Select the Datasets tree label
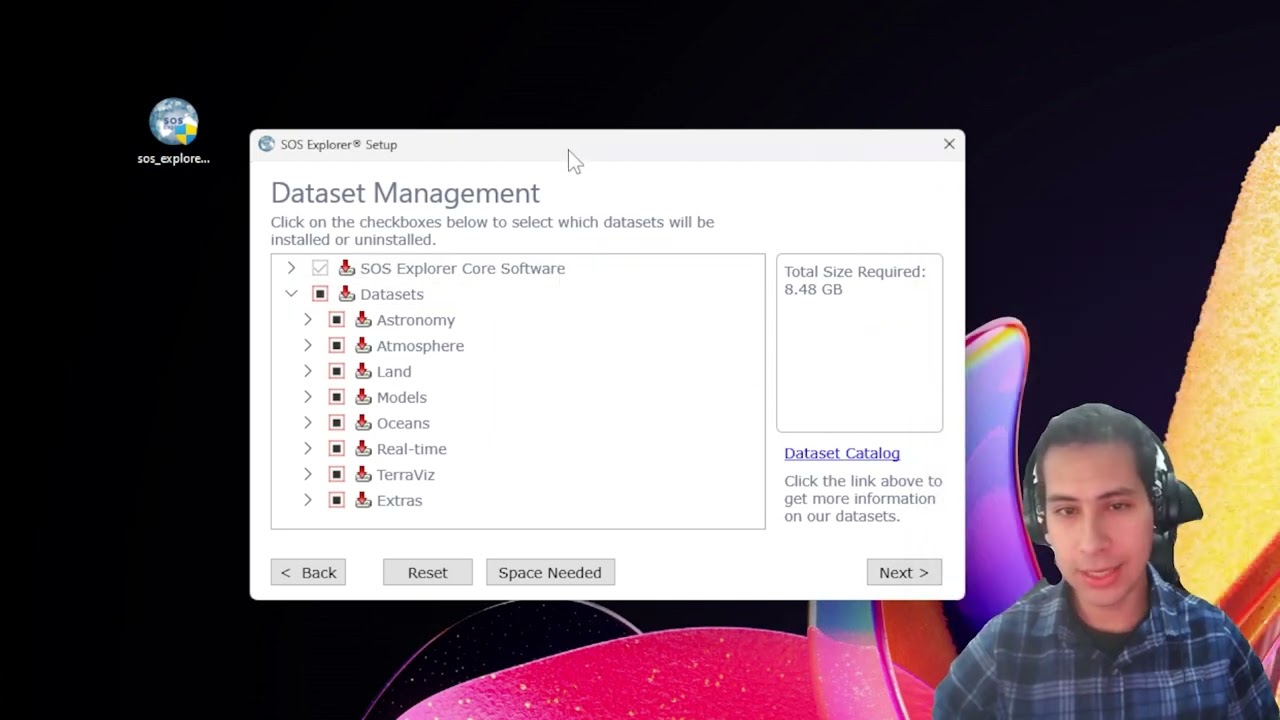 tap(392, 294)
